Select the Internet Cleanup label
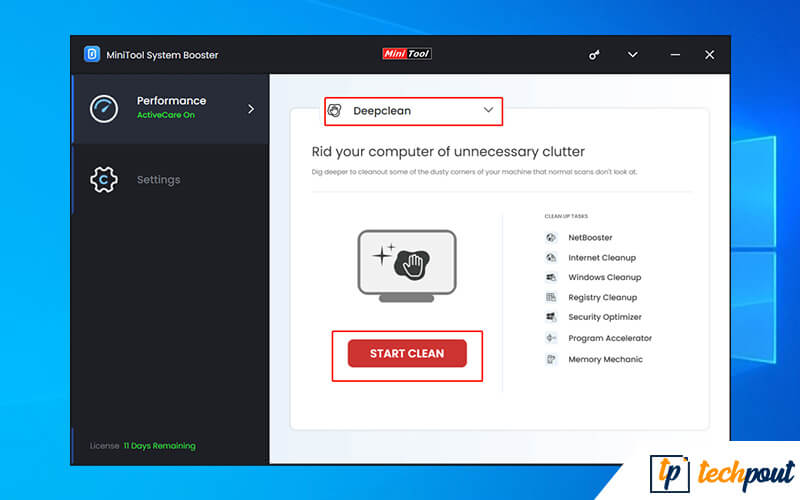 pyautogui.click(x=602, y=258)
